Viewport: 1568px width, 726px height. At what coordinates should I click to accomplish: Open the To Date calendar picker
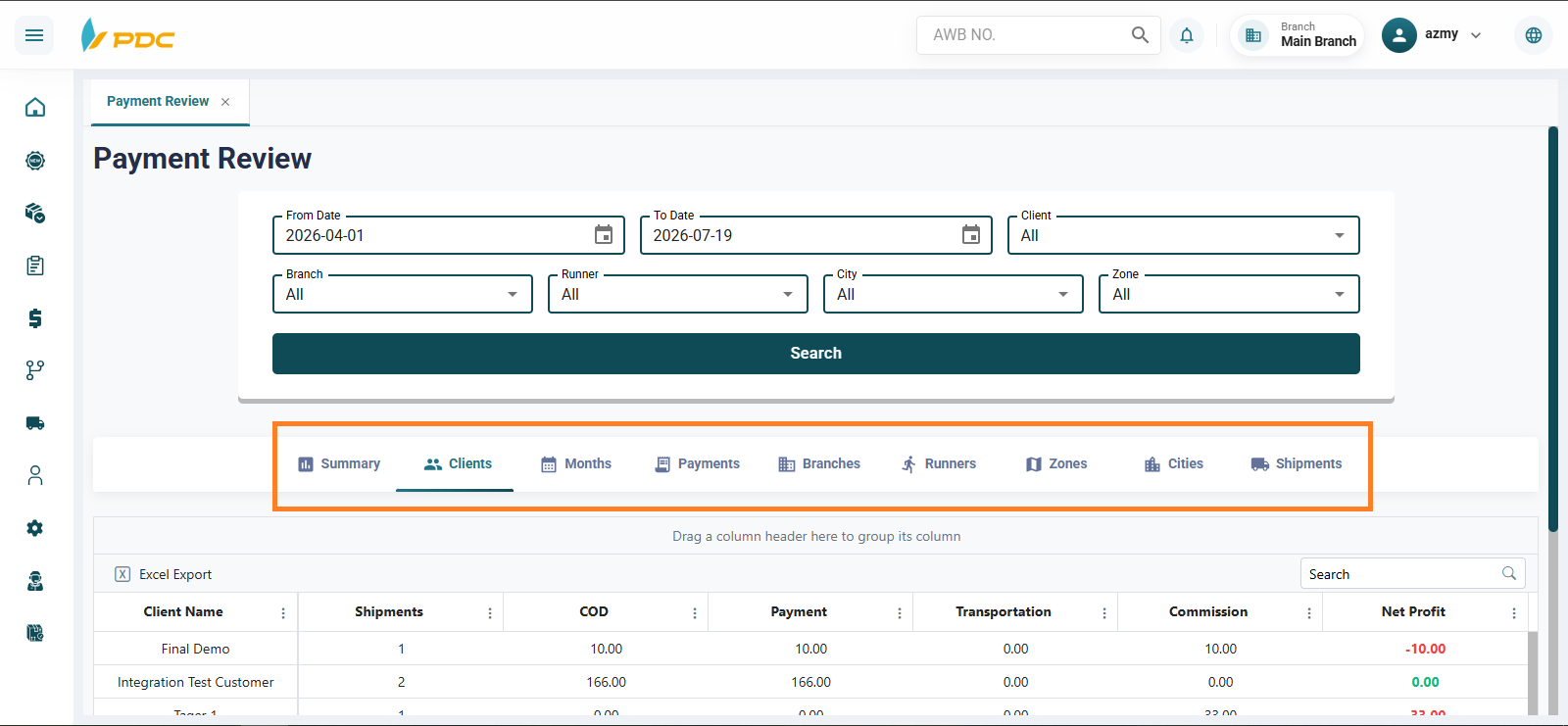[971, 235]
